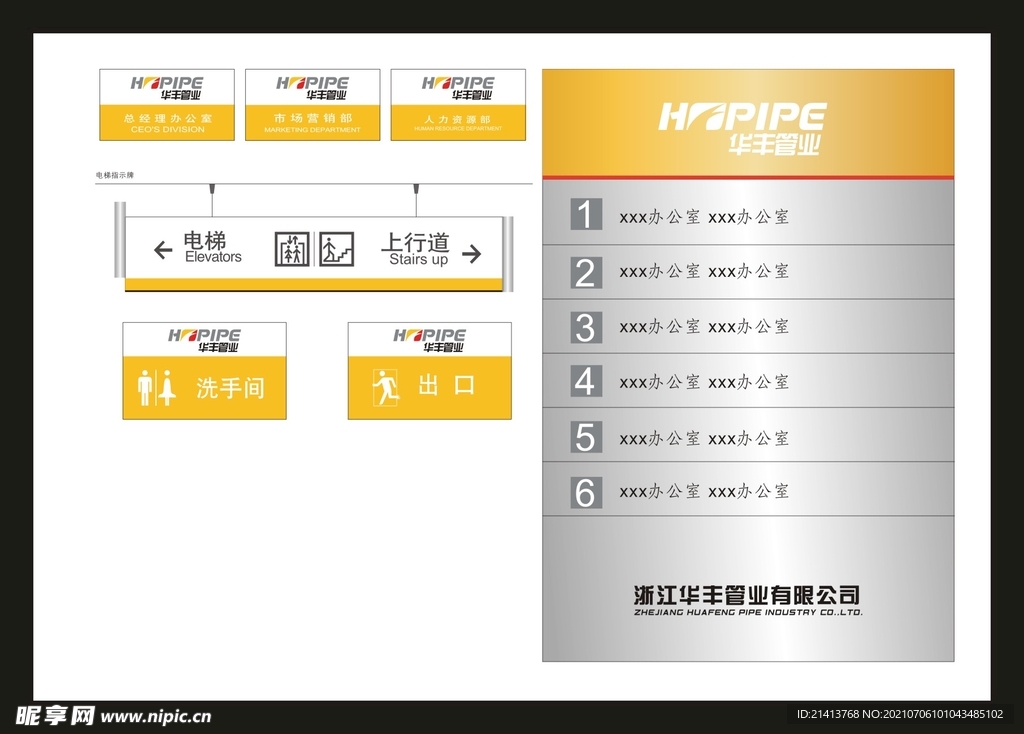Click the 电梯指示牌 caption
The height and width of the screenshot is (734, 1024).
115,175
